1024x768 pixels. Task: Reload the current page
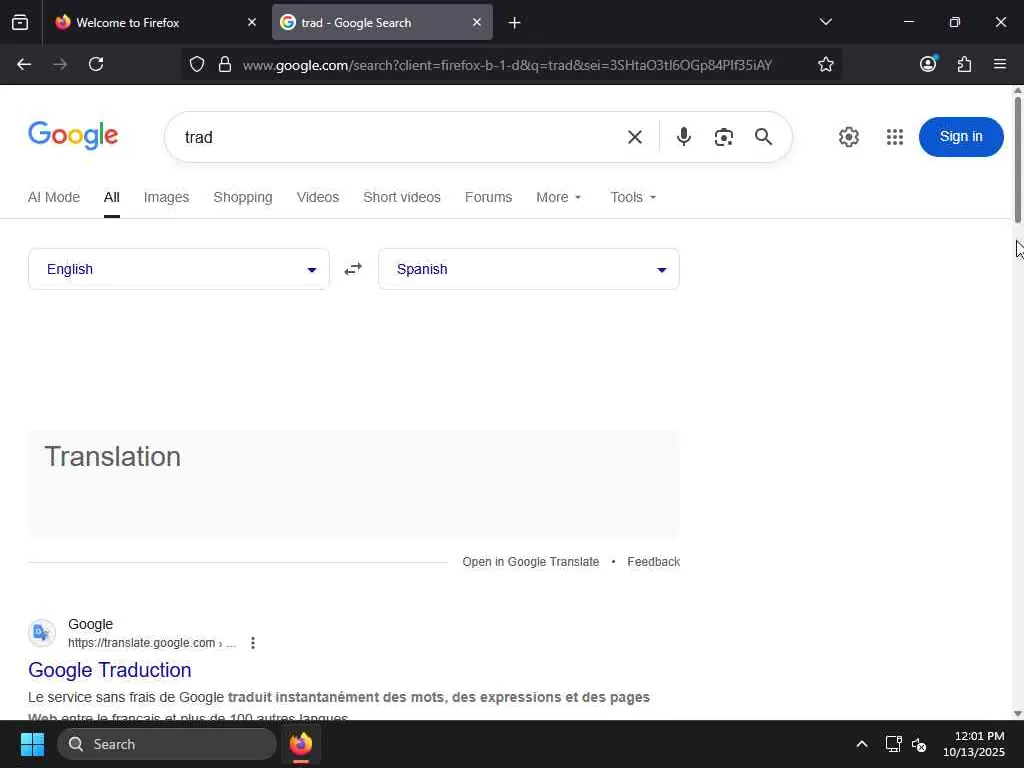(x=96, y=64)
